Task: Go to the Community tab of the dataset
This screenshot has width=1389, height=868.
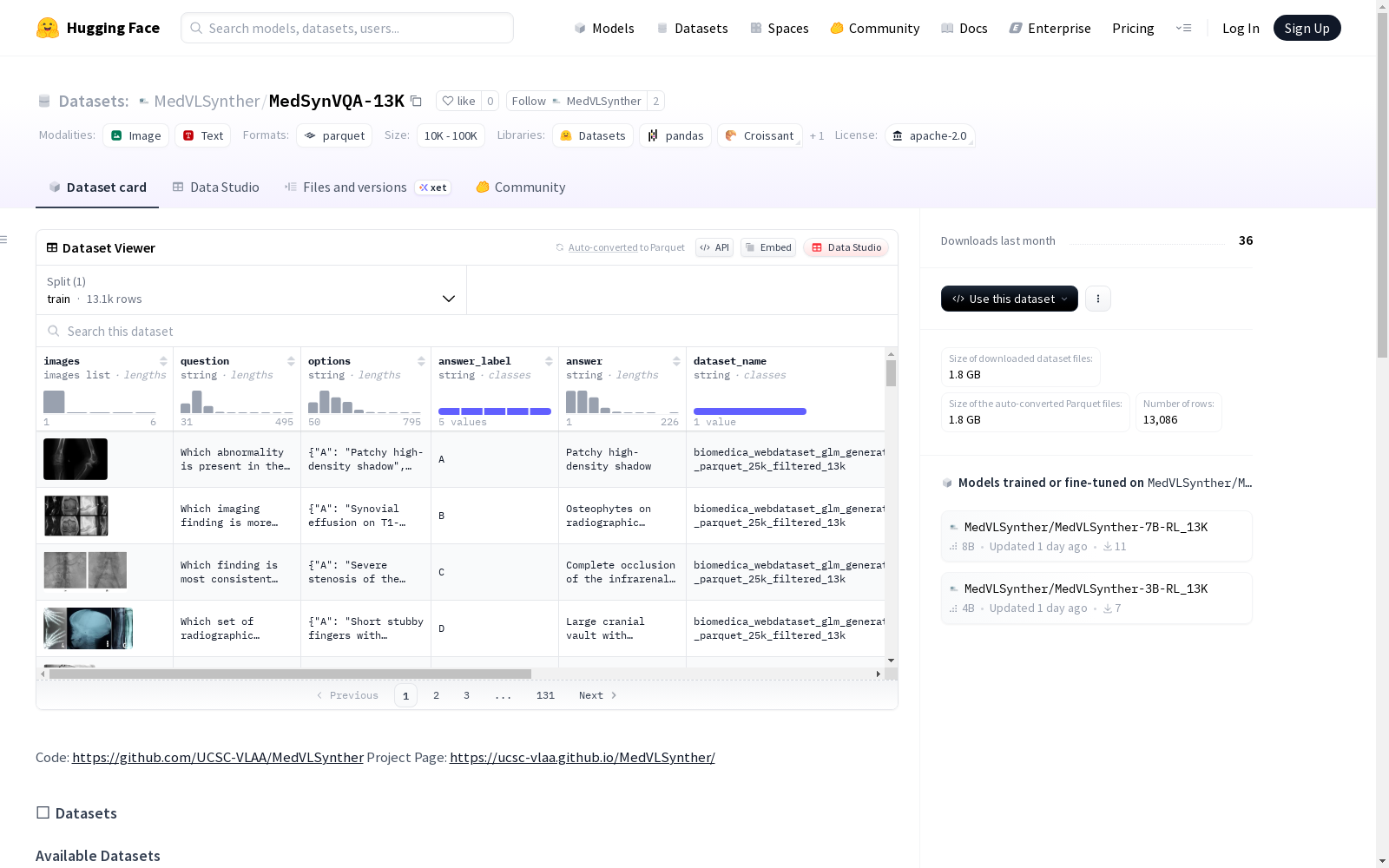Action: (x=521, y=187)
